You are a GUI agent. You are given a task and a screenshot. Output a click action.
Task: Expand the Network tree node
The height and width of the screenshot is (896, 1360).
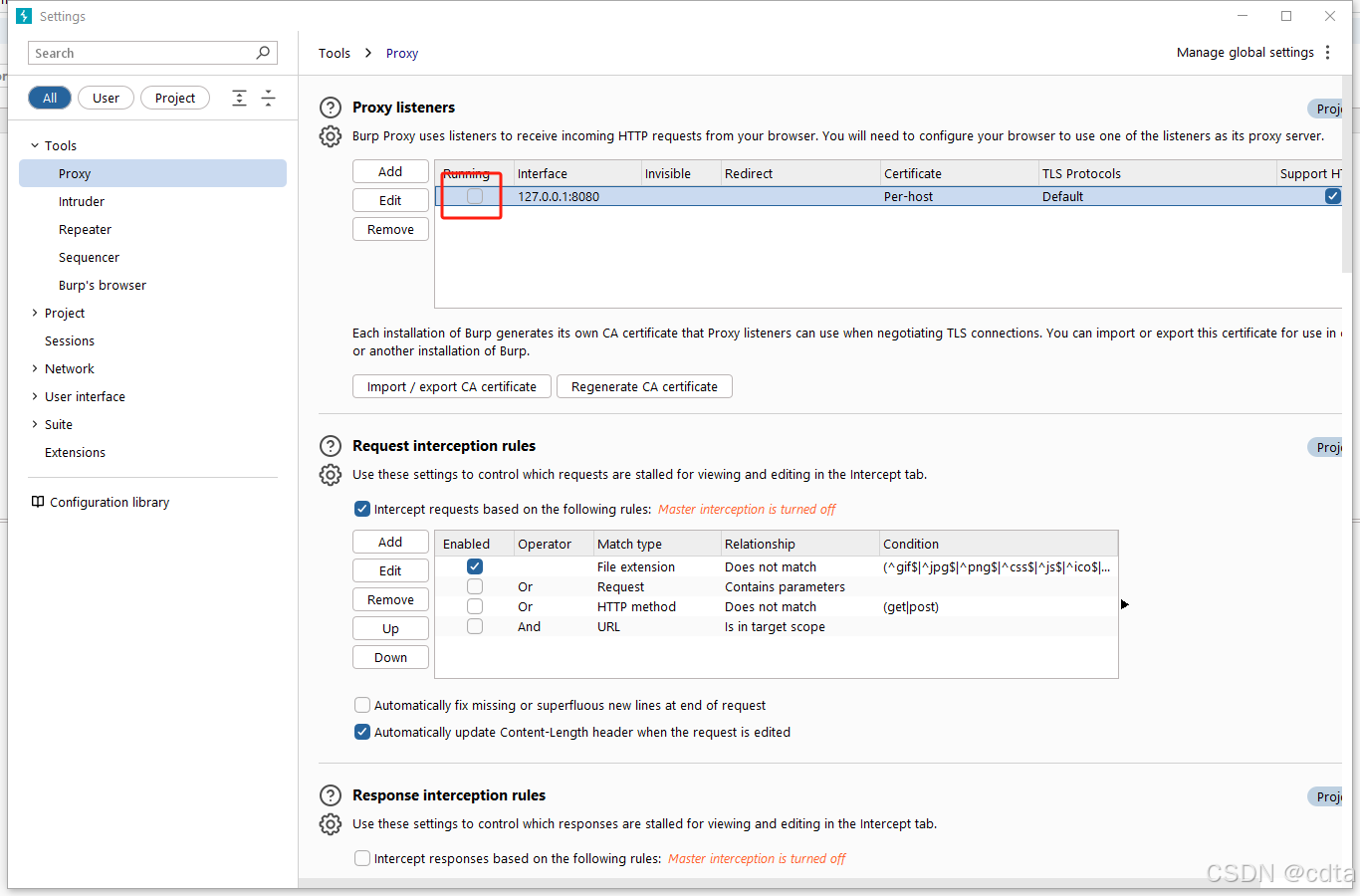(x=35, y=368)
